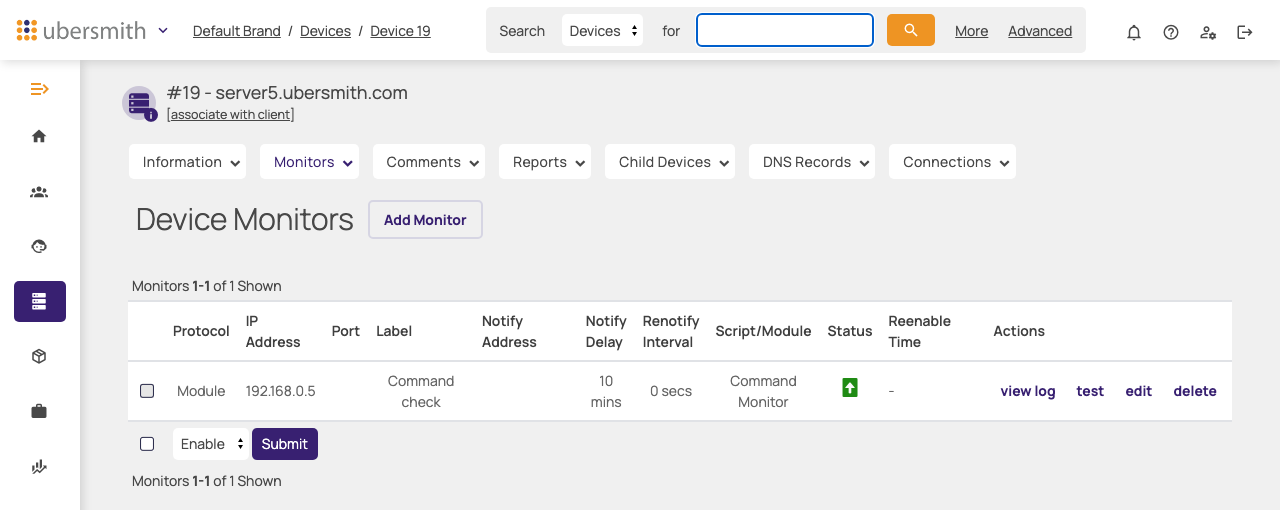Click the Submit button
This screenshot has height=510, width=1280.
tap(285, 444)
